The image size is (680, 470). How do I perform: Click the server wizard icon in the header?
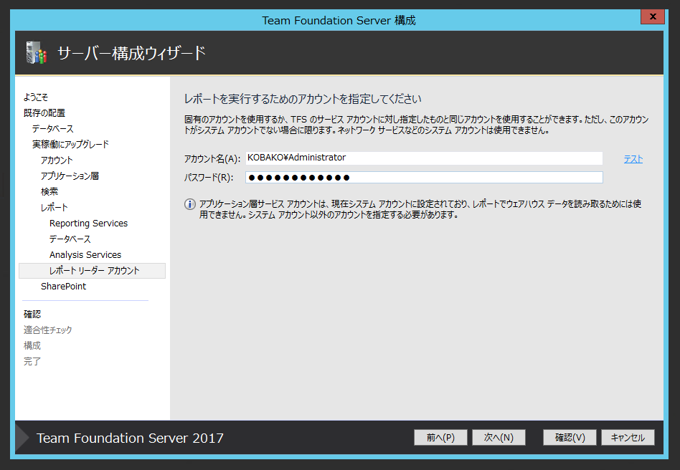point(36,53)
